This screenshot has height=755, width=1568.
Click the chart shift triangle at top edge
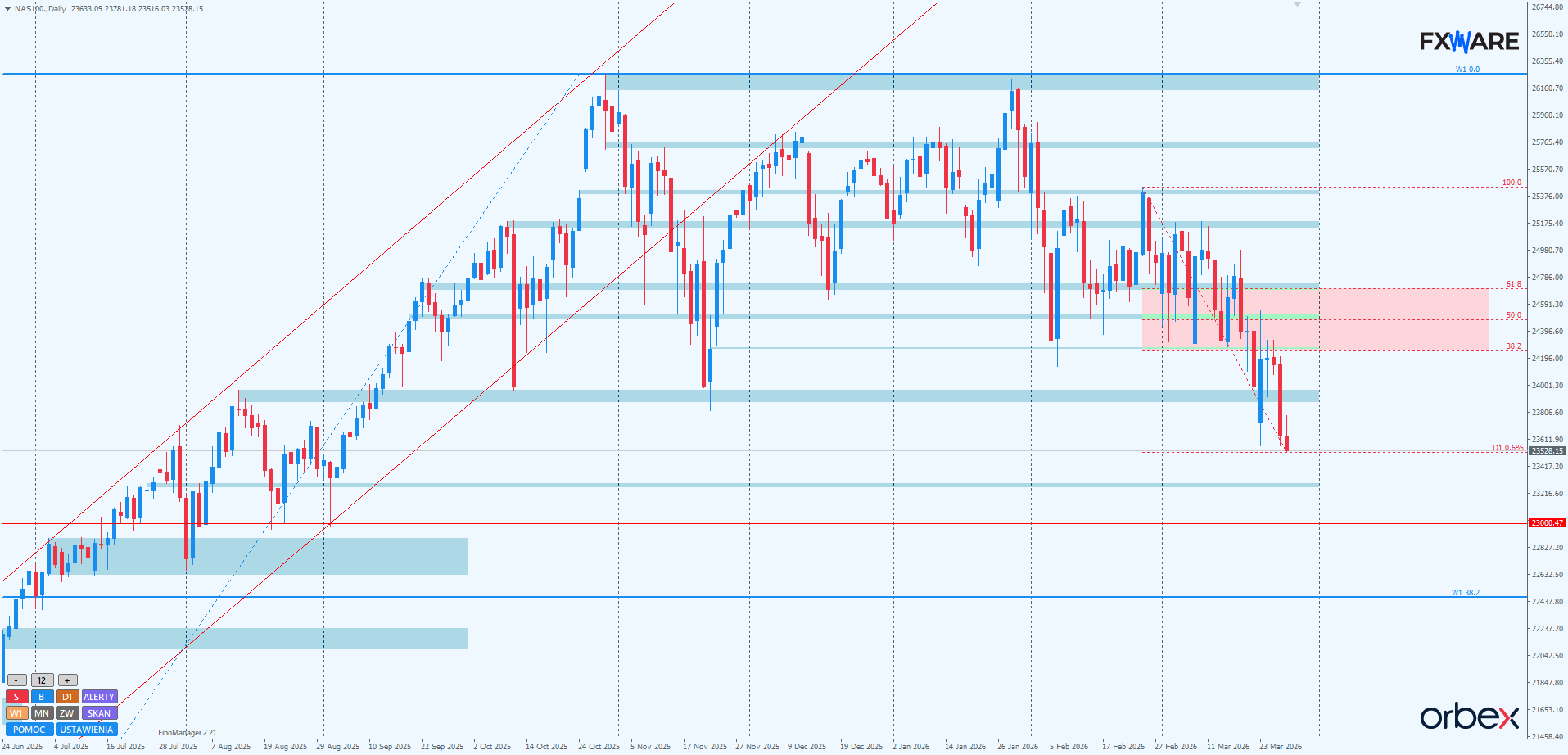(1297, 5)
